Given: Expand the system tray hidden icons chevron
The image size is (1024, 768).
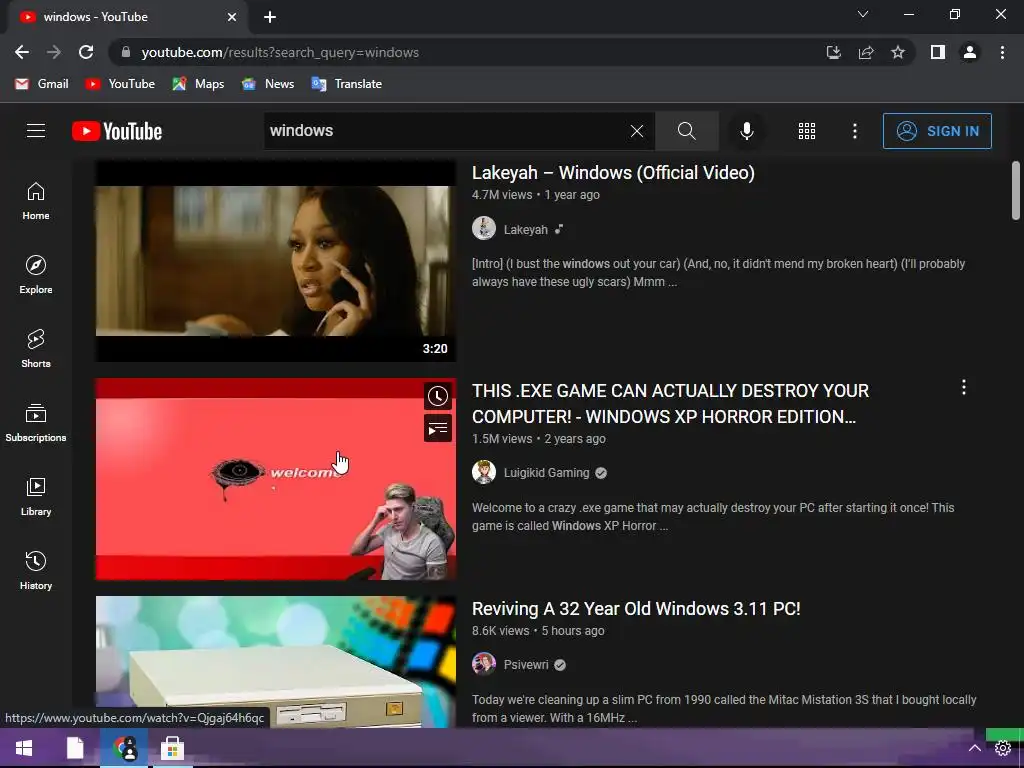Looking at the screenshot, I should 974,748.
